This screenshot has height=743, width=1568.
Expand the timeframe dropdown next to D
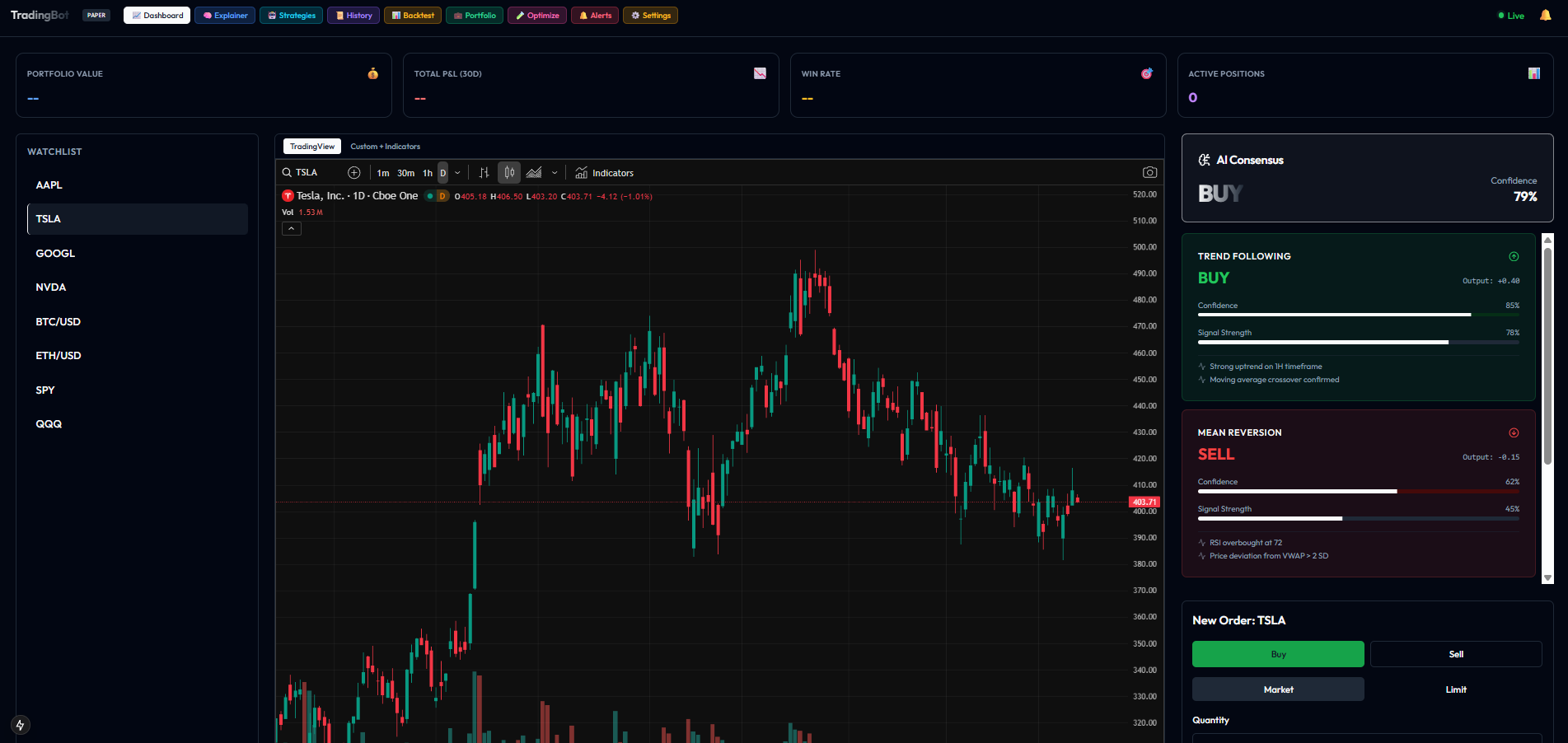(457, 172)
